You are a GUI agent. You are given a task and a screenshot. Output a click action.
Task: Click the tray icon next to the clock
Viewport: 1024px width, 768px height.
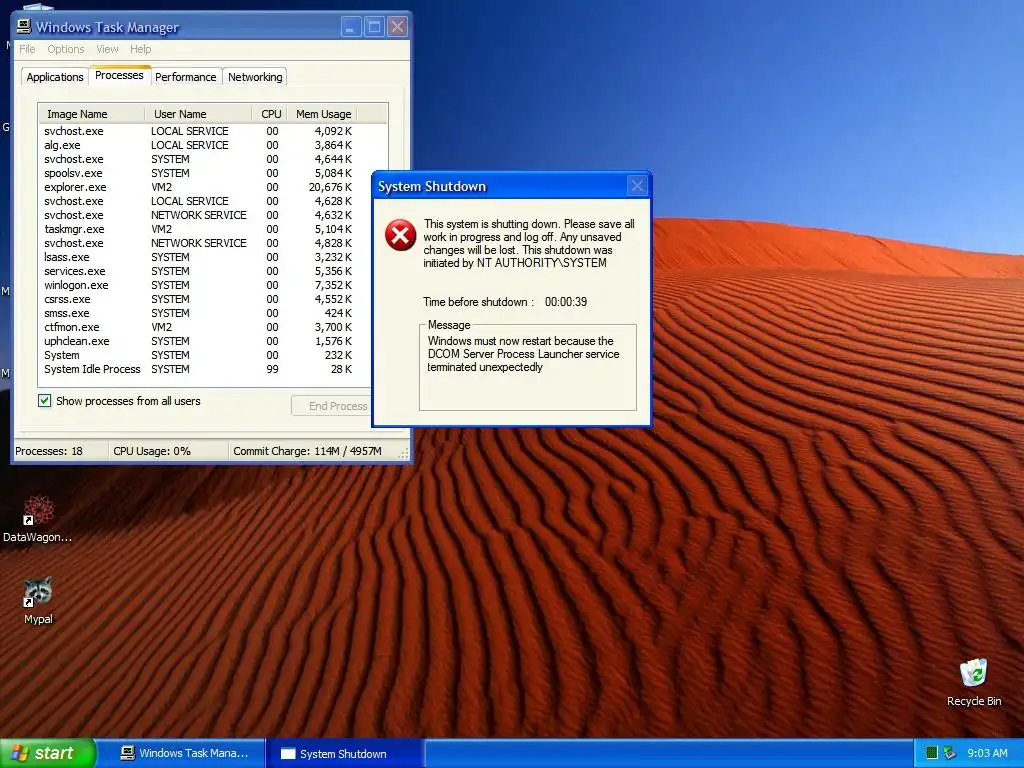pyautogui.click(x=950, y=753)
